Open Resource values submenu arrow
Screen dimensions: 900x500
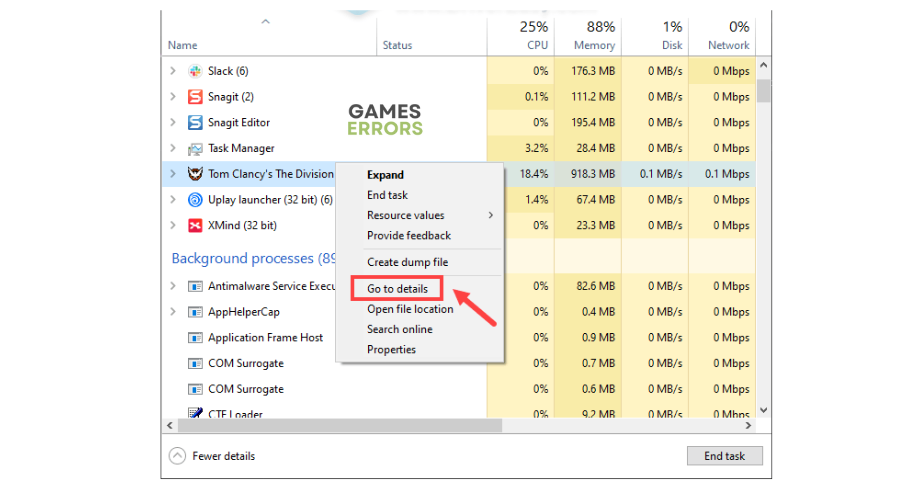[491, 215]
